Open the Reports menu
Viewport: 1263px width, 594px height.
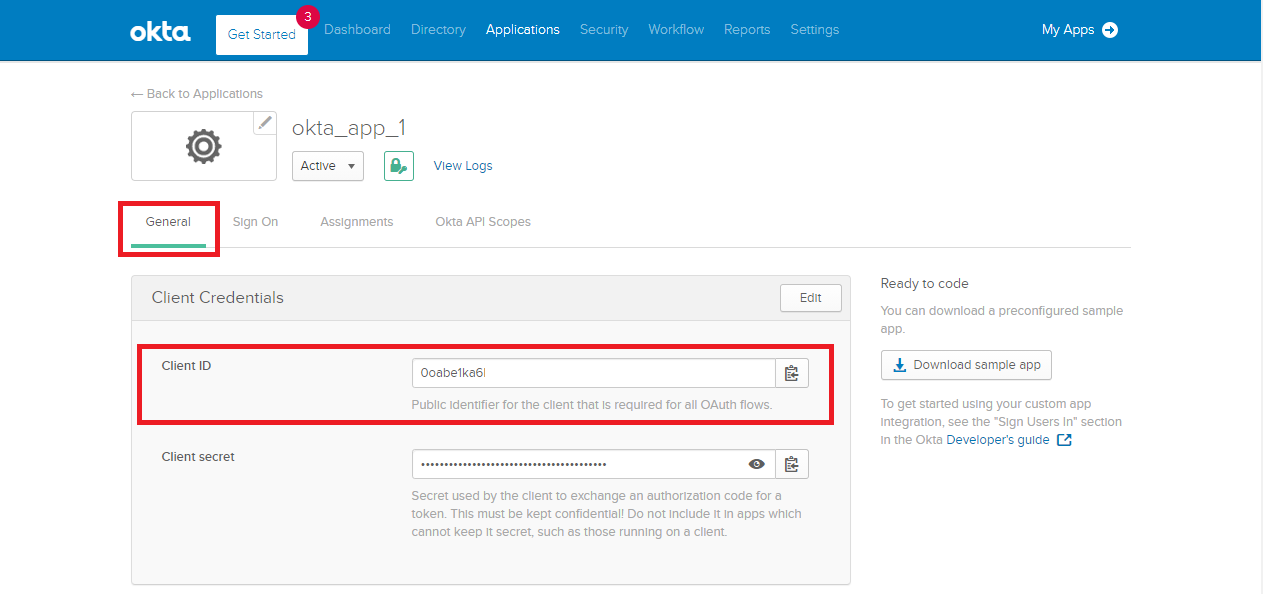tap(747, 30)
